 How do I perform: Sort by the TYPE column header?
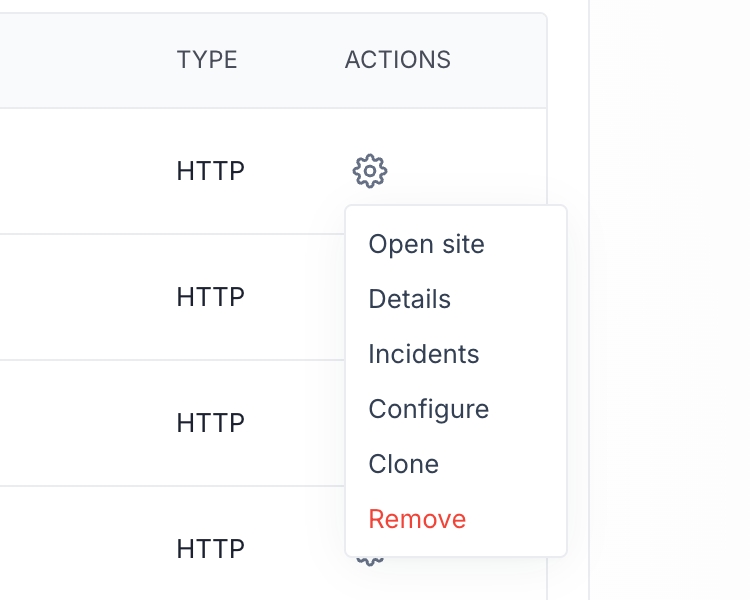pyautogui.click(x=207, y=60)
